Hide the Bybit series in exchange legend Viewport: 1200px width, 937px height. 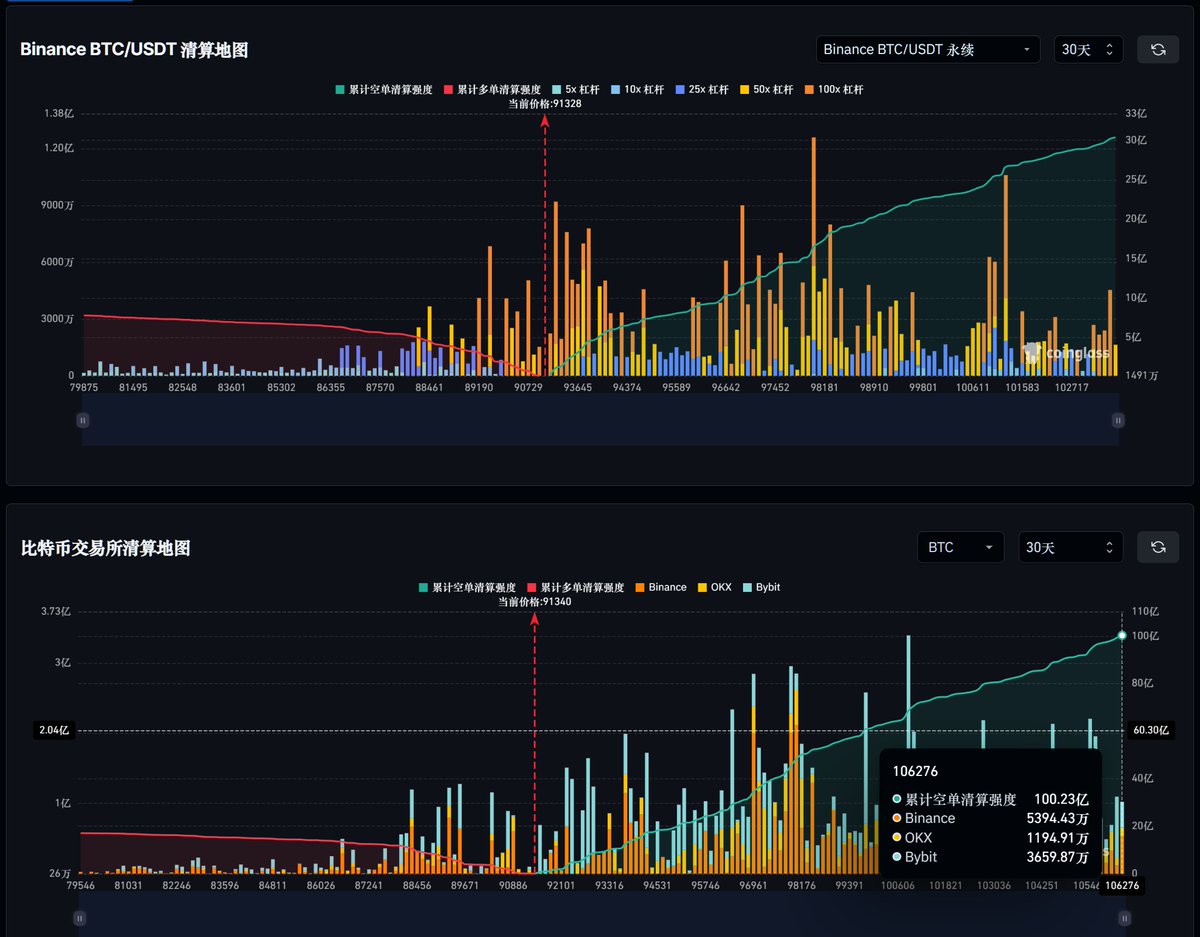pyautogui.click(x=762, y=587)
